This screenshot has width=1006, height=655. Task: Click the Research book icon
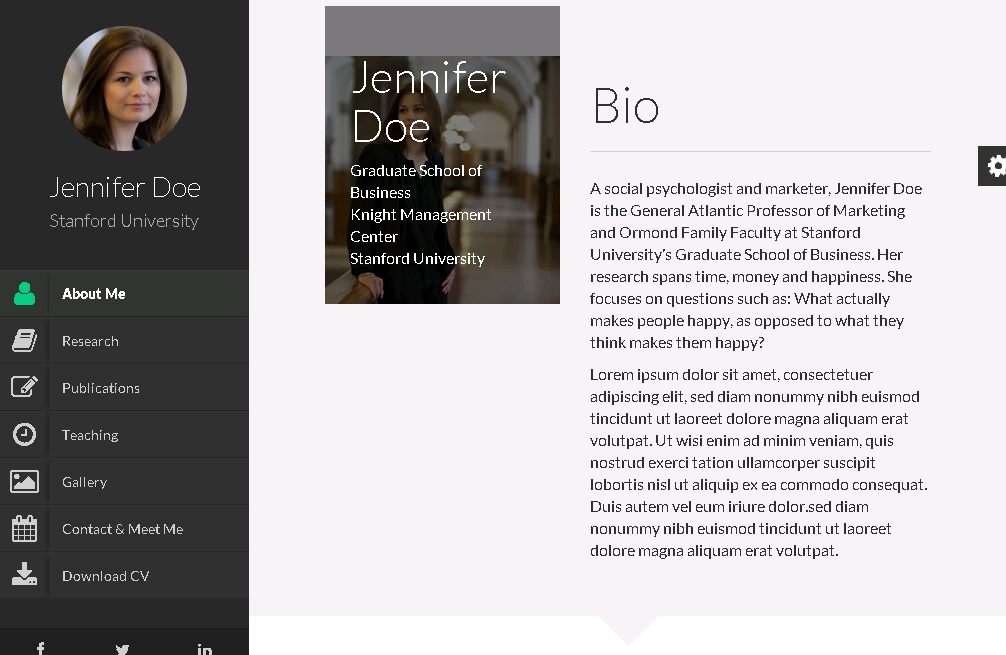(25, 340)
